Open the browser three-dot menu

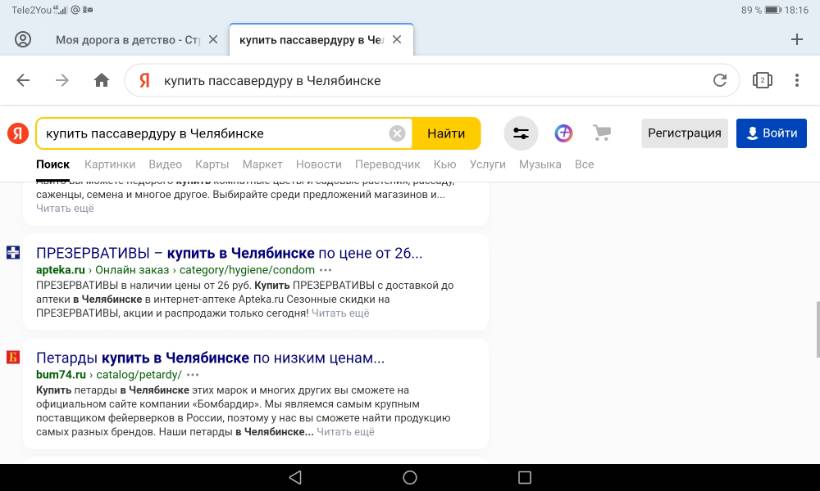point(797,81)
